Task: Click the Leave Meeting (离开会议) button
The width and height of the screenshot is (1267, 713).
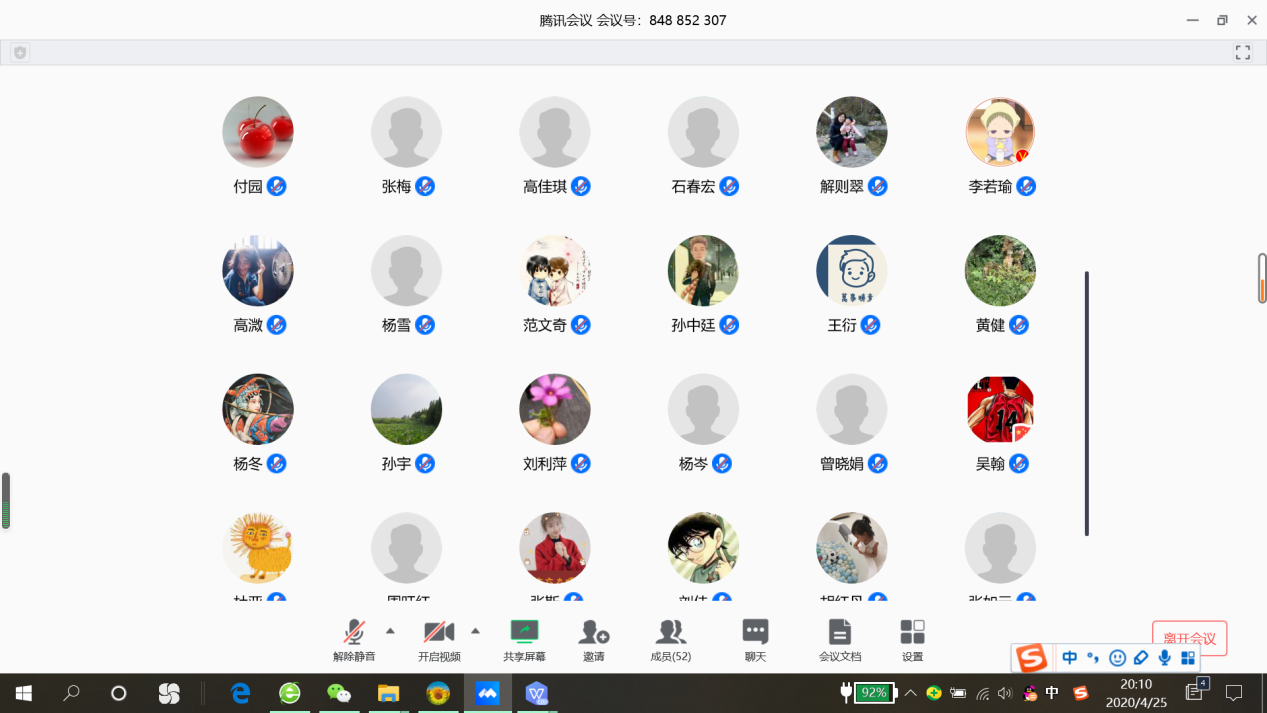Action: click(x=1189, y=638)
